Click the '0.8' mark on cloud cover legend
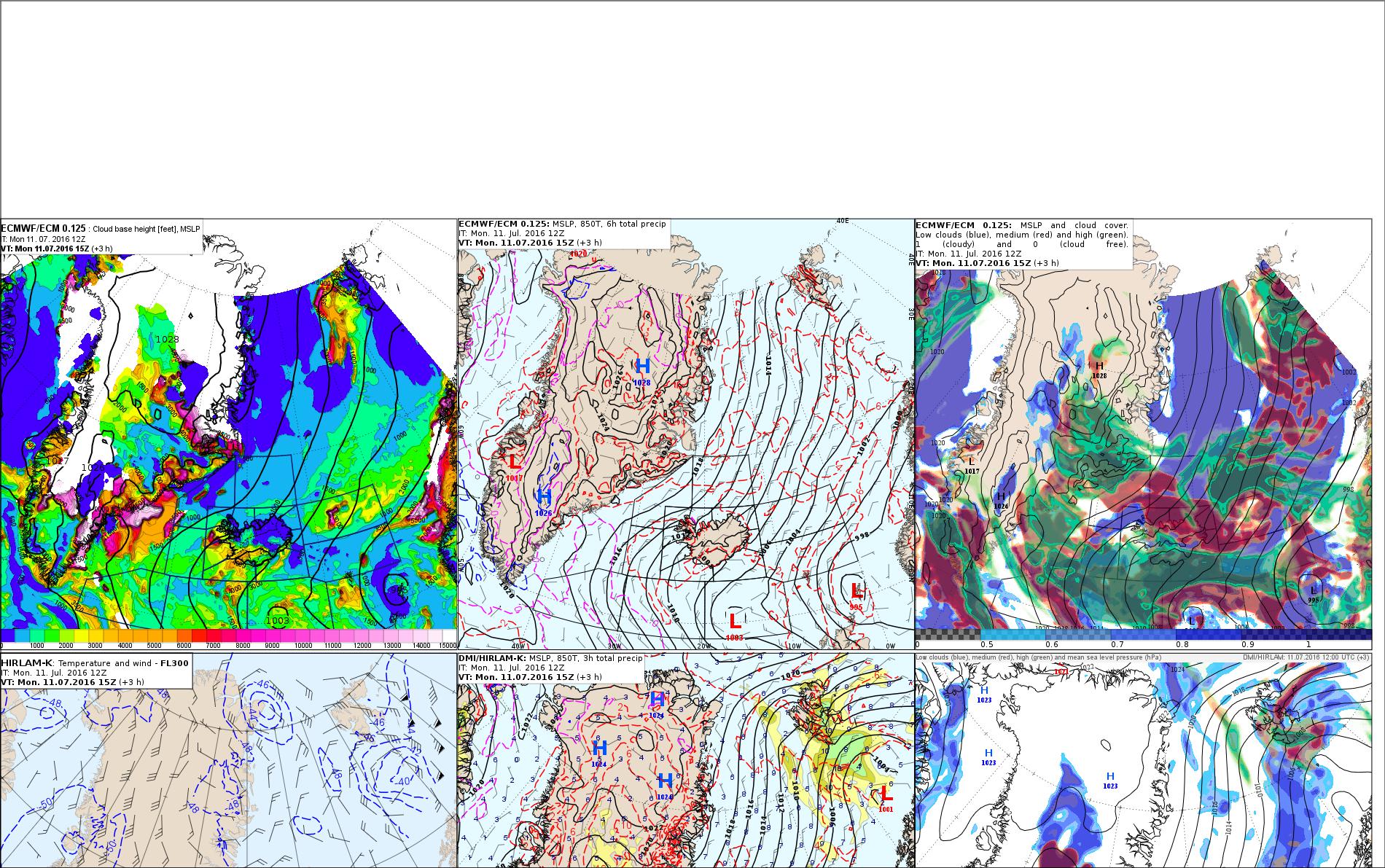 [1182, 644]
